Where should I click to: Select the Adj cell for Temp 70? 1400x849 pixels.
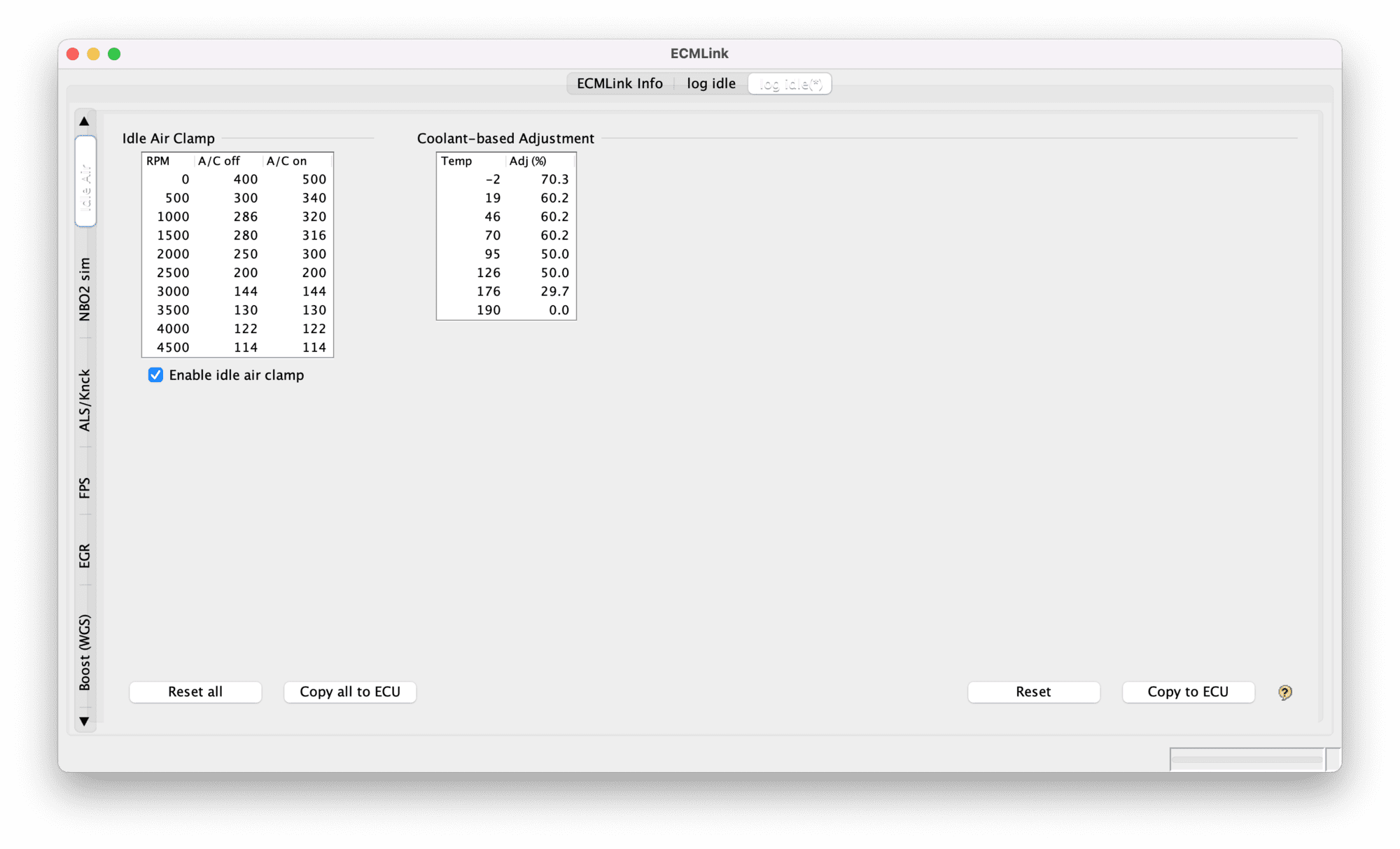click(540, 235)
